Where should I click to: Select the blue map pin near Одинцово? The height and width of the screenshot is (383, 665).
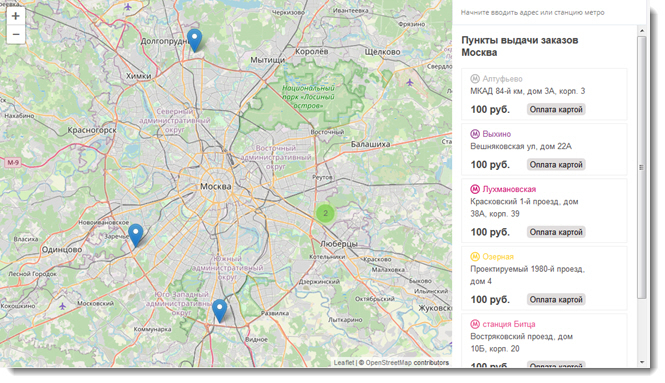(x=136, y=235)
